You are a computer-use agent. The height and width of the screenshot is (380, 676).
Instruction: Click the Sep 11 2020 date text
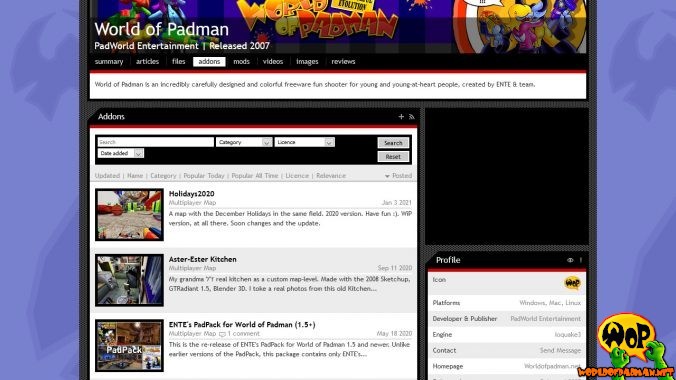(x=394, y=268)
